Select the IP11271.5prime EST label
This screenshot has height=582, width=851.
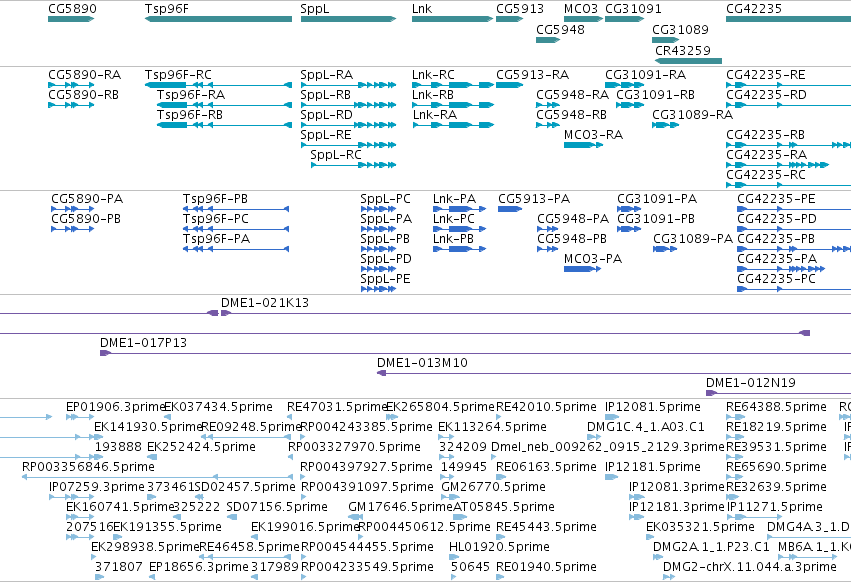tap(775, 507)
